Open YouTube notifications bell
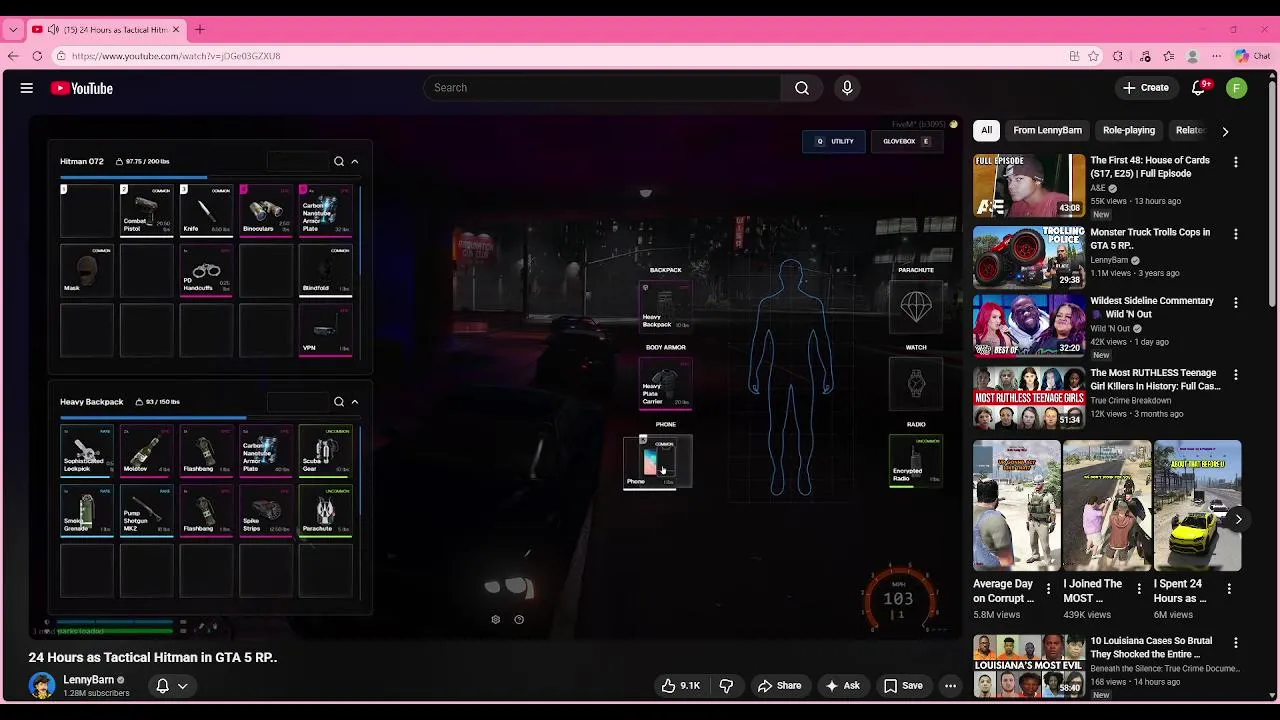 pyautogui.click(x=1198, y=88)
